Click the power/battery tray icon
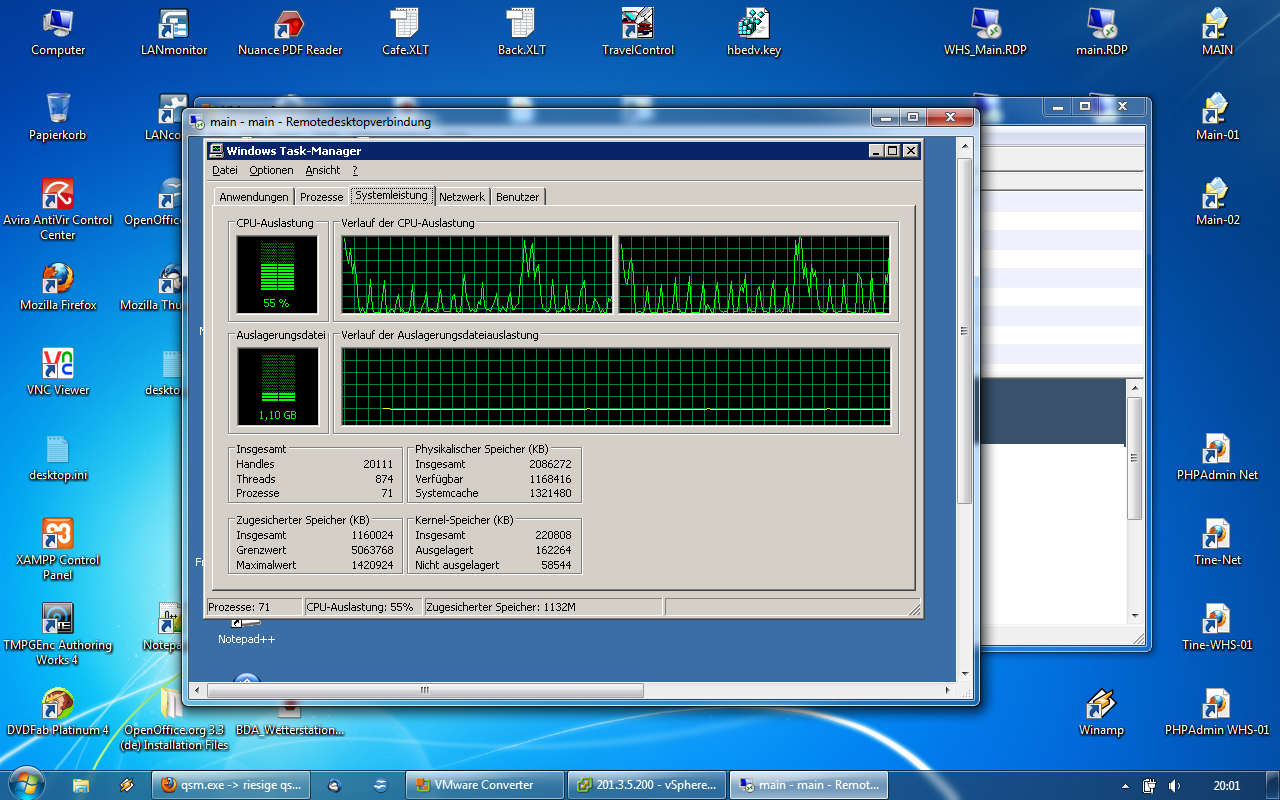 click(x=1150, y=786)
